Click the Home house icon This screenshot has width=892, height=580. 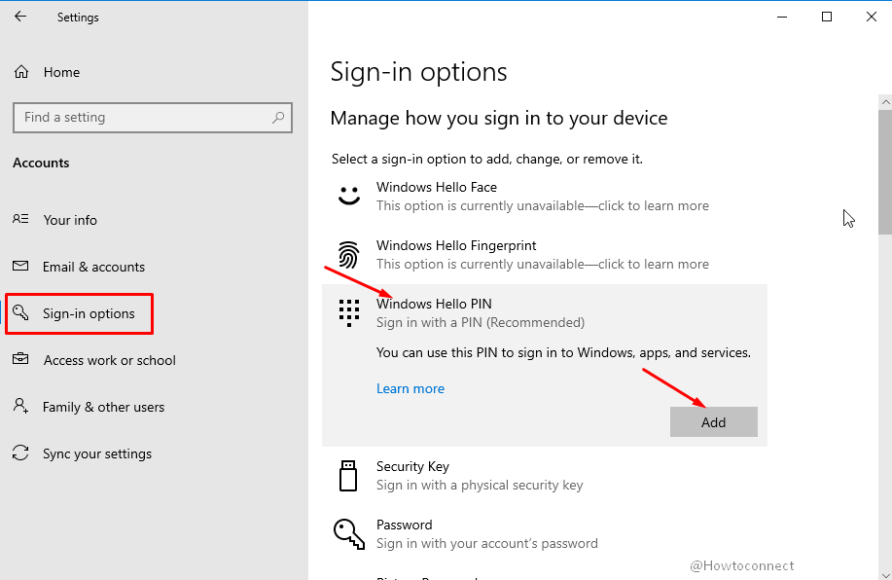coord(20,71)
